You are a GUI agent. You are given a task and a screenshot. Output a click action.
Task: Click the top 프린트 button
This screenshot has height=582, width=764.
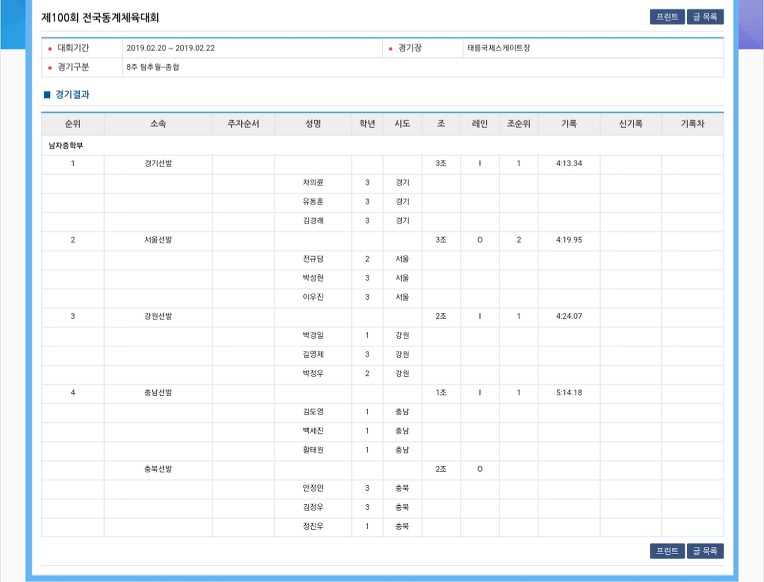coord(667,17)
